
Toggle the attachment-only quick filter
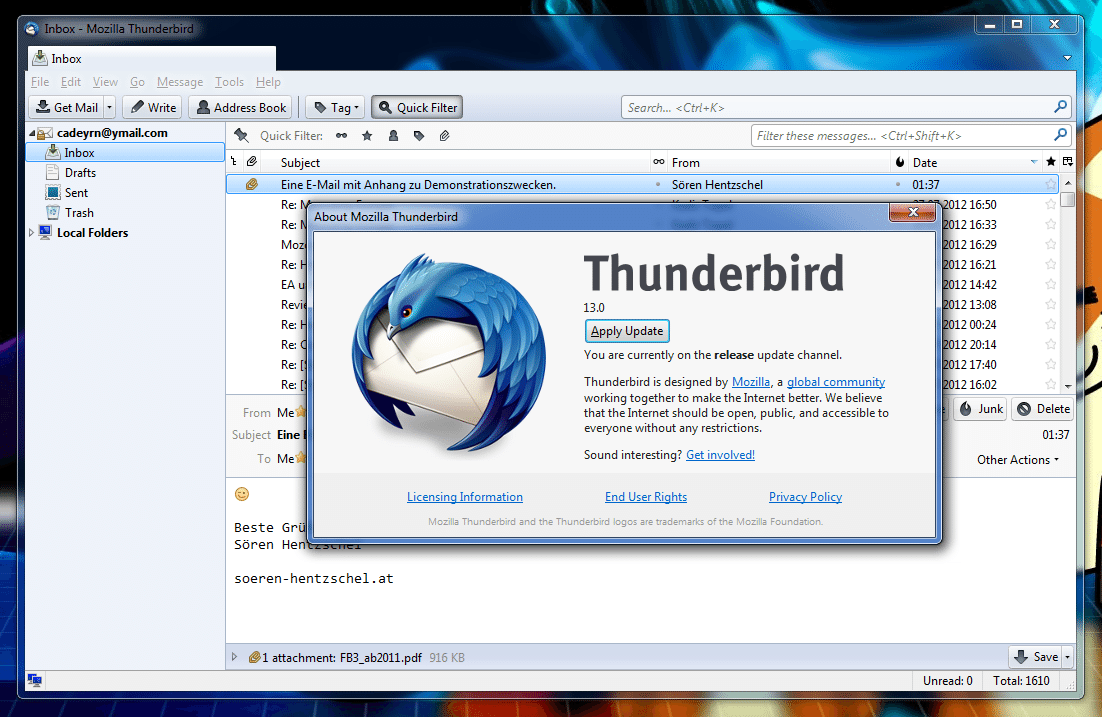click(445, 136)
